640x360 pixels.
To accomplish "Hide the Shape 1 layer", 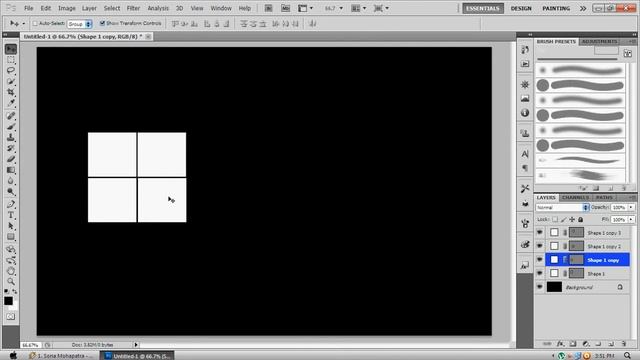I will (540, 273).
